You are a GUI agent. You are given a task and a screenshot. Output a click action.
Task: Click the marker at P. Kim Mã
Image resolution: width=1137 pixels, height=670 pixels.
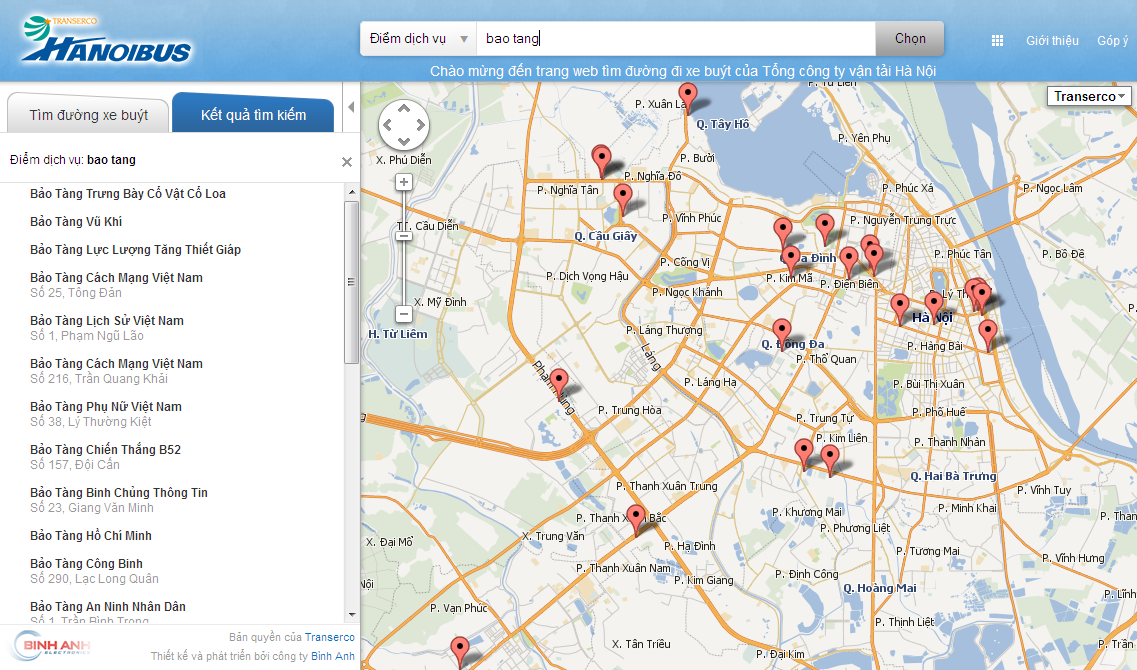pyautogui.click(x=791, y=260)
